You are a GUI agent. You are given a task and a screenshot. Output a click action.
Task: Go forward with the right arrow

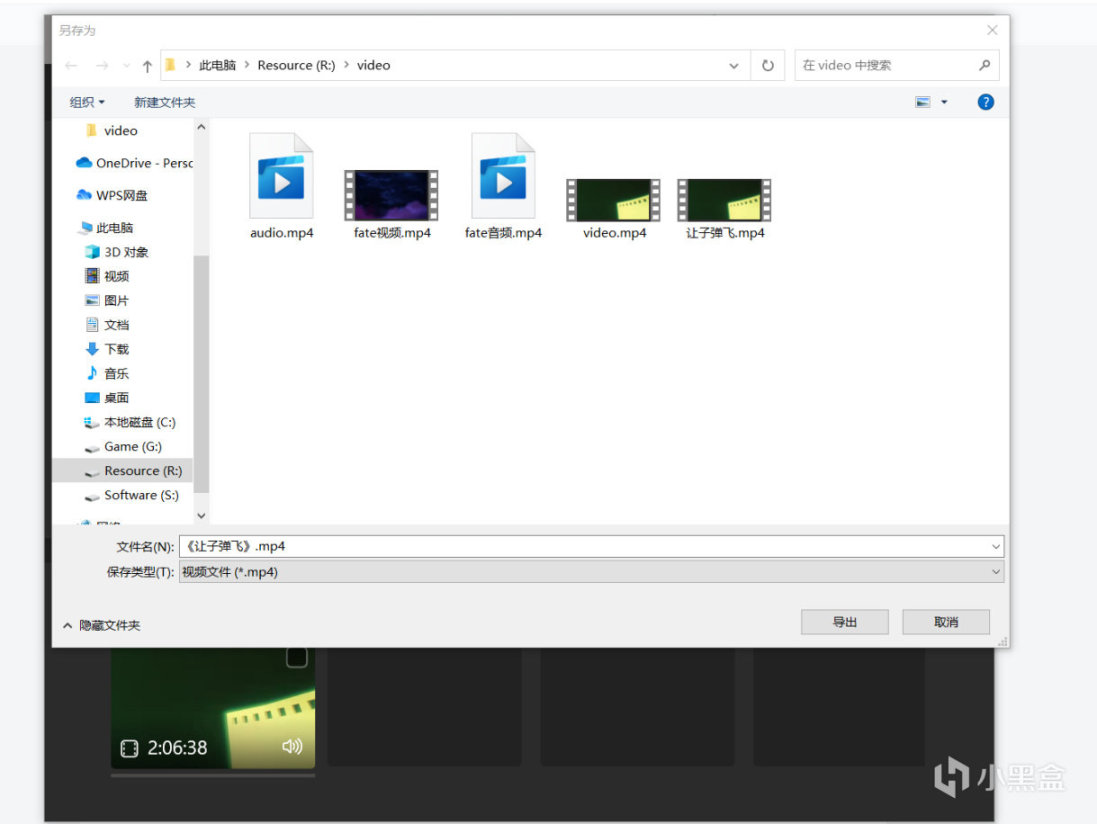point(102,66)
